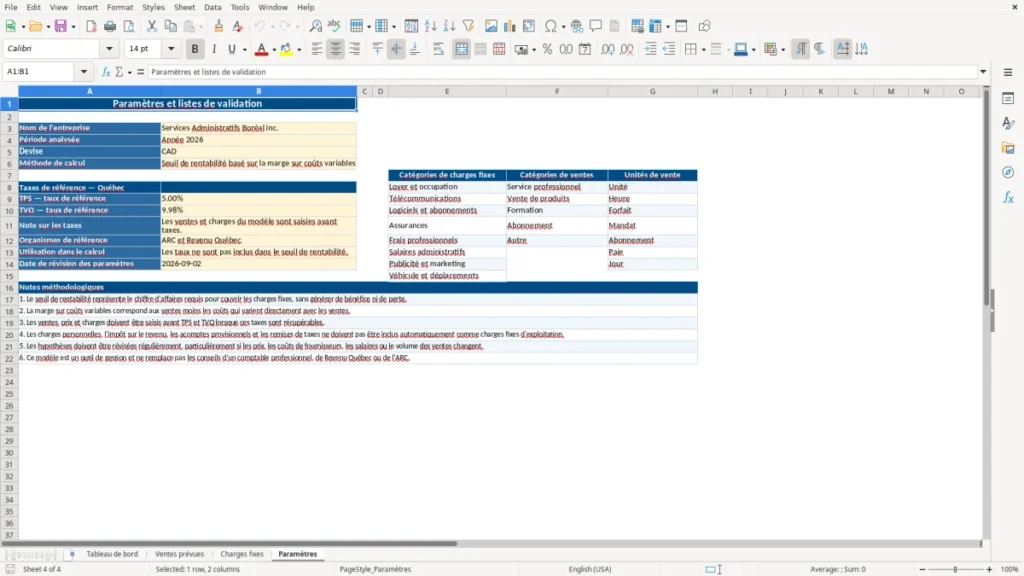This screenshot has width=1024, height=576.
Task: Open the Format menu
Action: 120,7
